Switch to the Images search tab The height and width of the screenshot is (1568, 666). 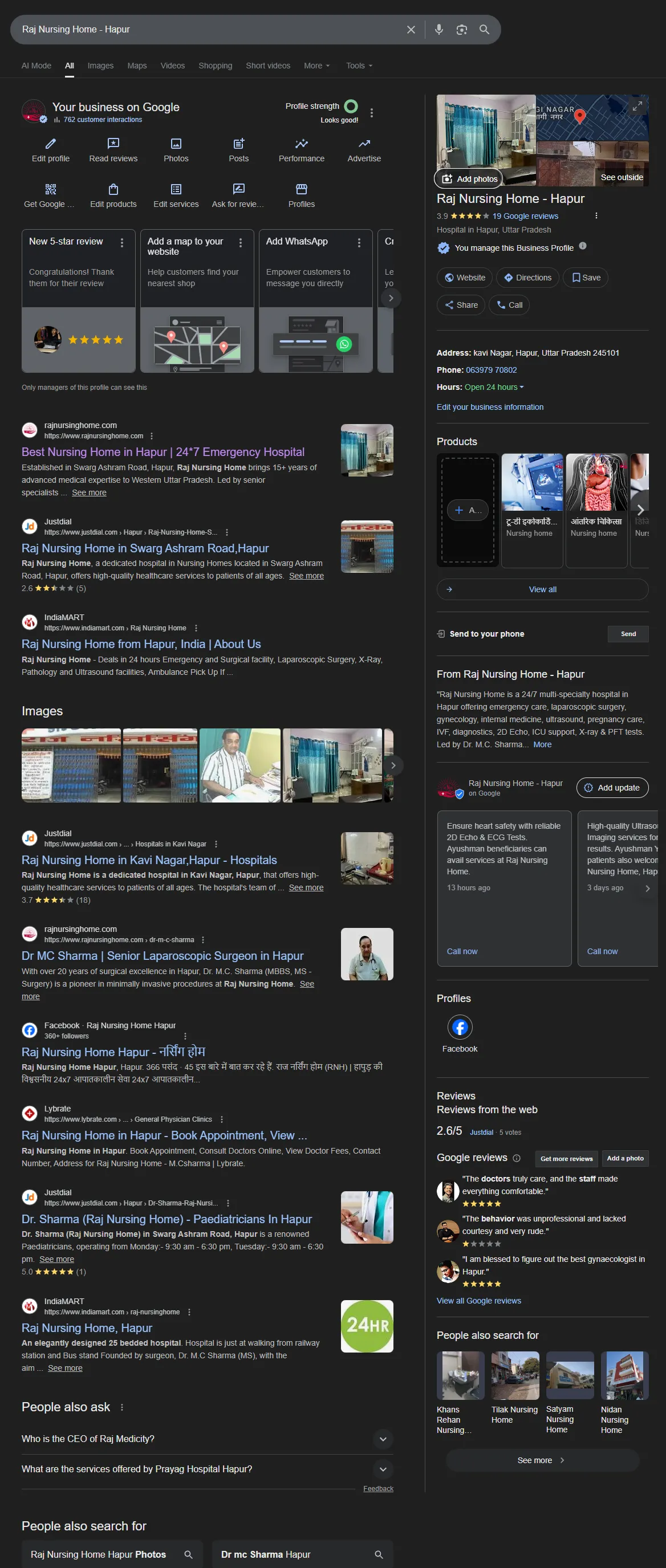pos(100,66)
